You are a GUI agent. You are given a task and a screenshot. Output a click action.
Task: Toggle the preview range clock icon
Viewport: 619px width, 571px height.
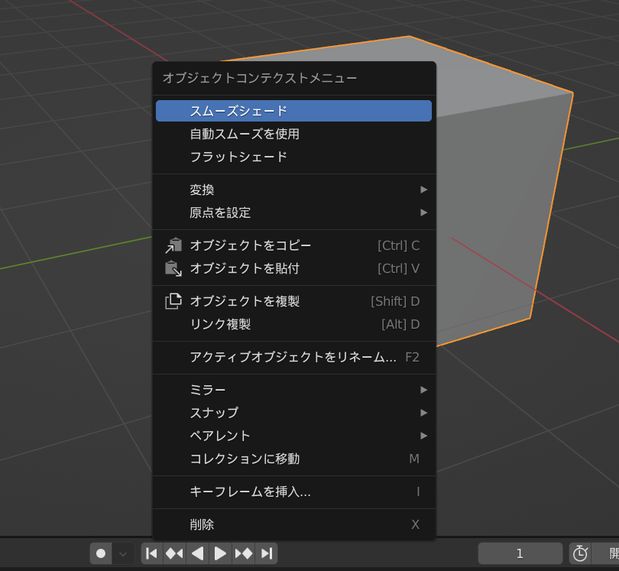click(x=580, y=553)
